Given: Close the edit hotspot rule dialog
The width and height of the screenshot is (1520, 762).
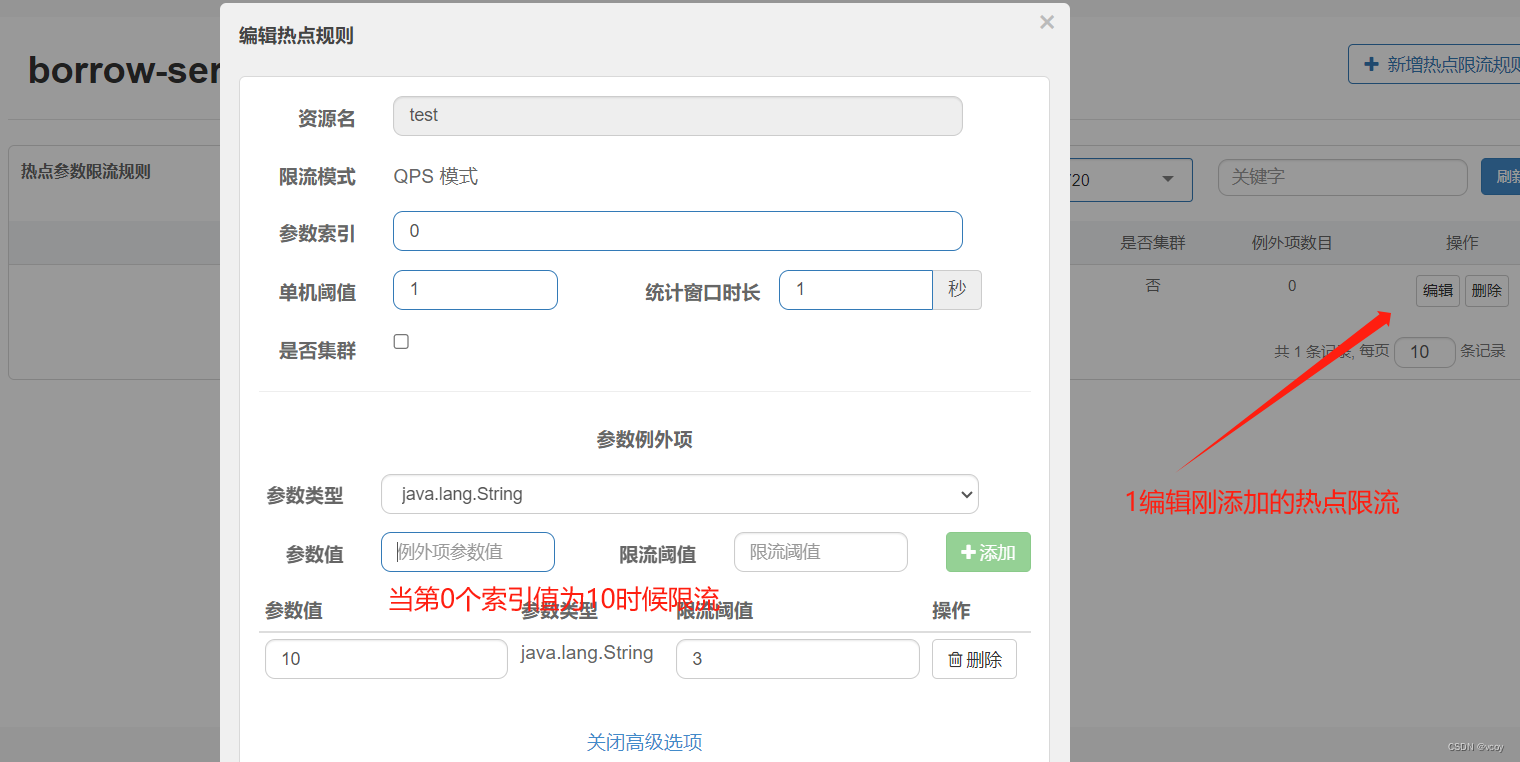Looking at the screenshot, I should 1046,22.
